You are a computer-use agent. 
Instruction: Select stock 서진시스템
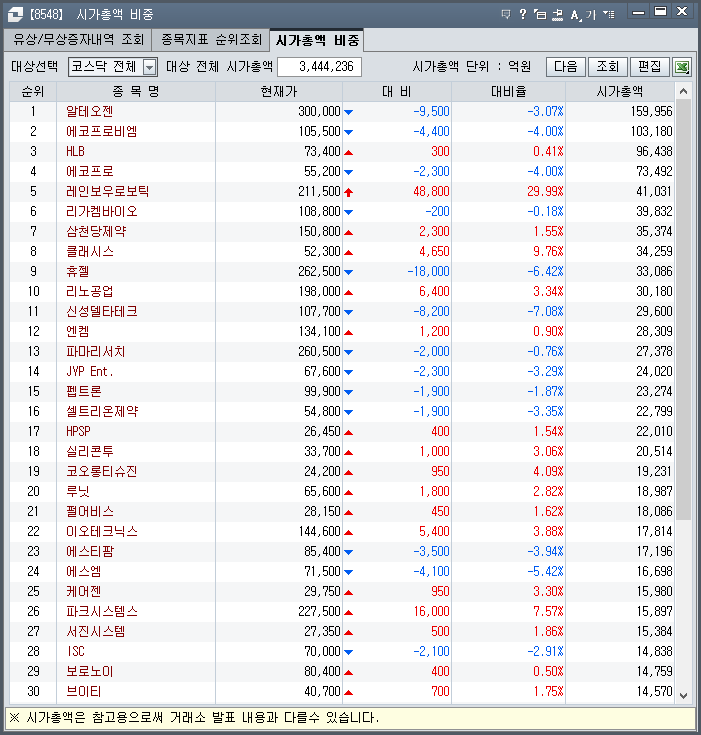(x=96, y=631)
